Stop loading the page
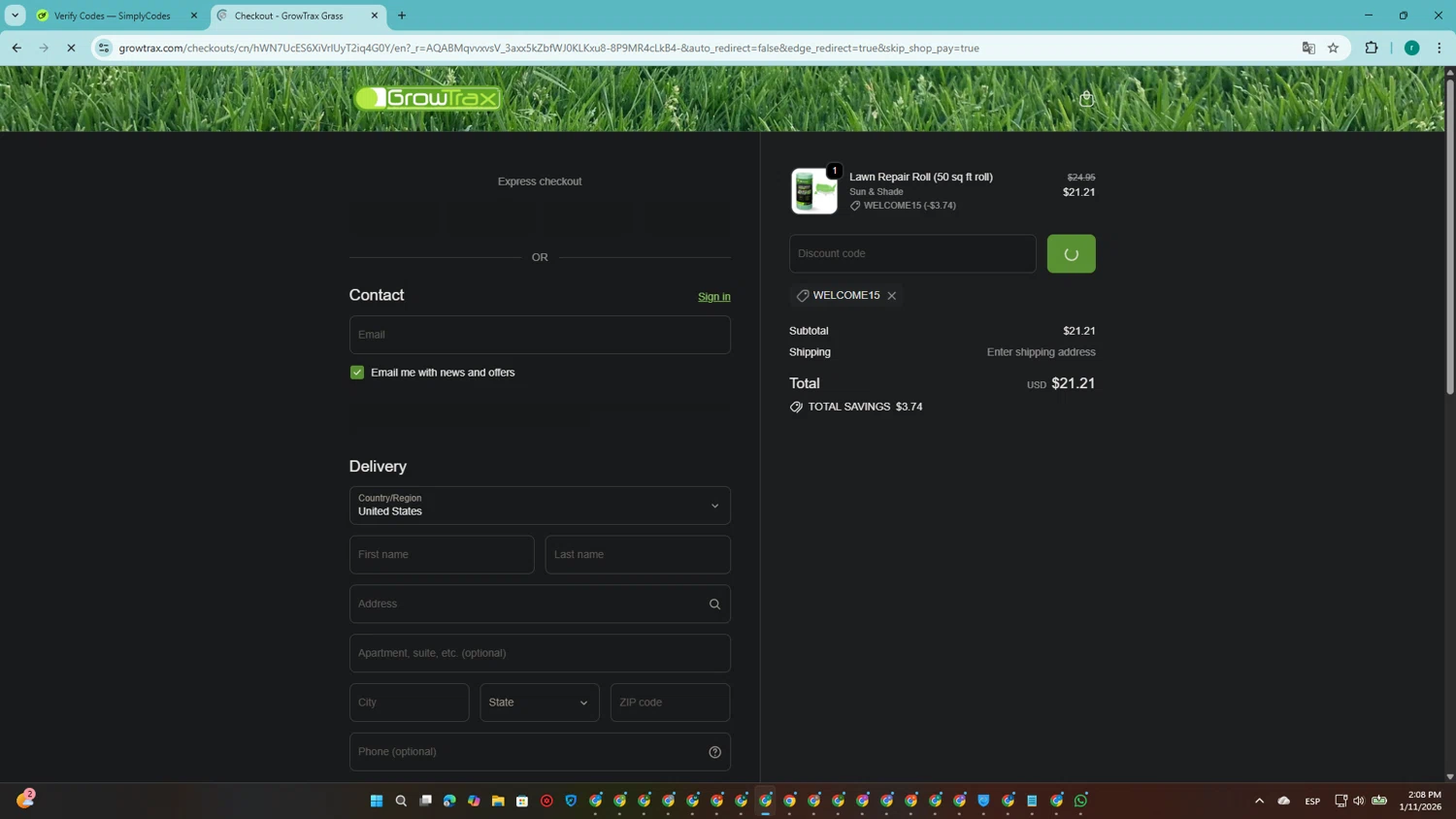This screenshot has width=1456, height=819. (x=71, y=48)
